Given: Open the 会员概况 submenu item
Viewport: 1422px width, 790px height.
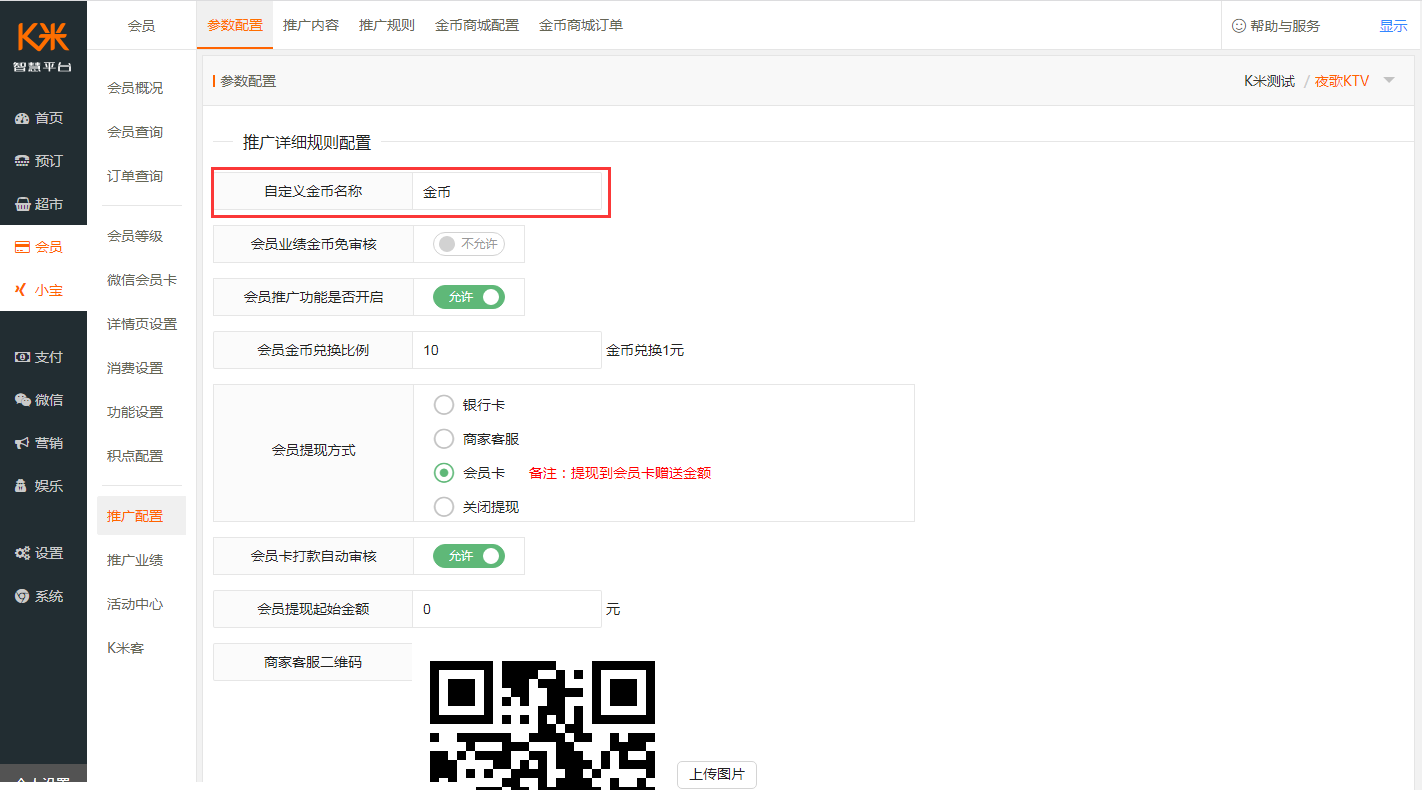Looking at the screenshot, I should 135,88.
